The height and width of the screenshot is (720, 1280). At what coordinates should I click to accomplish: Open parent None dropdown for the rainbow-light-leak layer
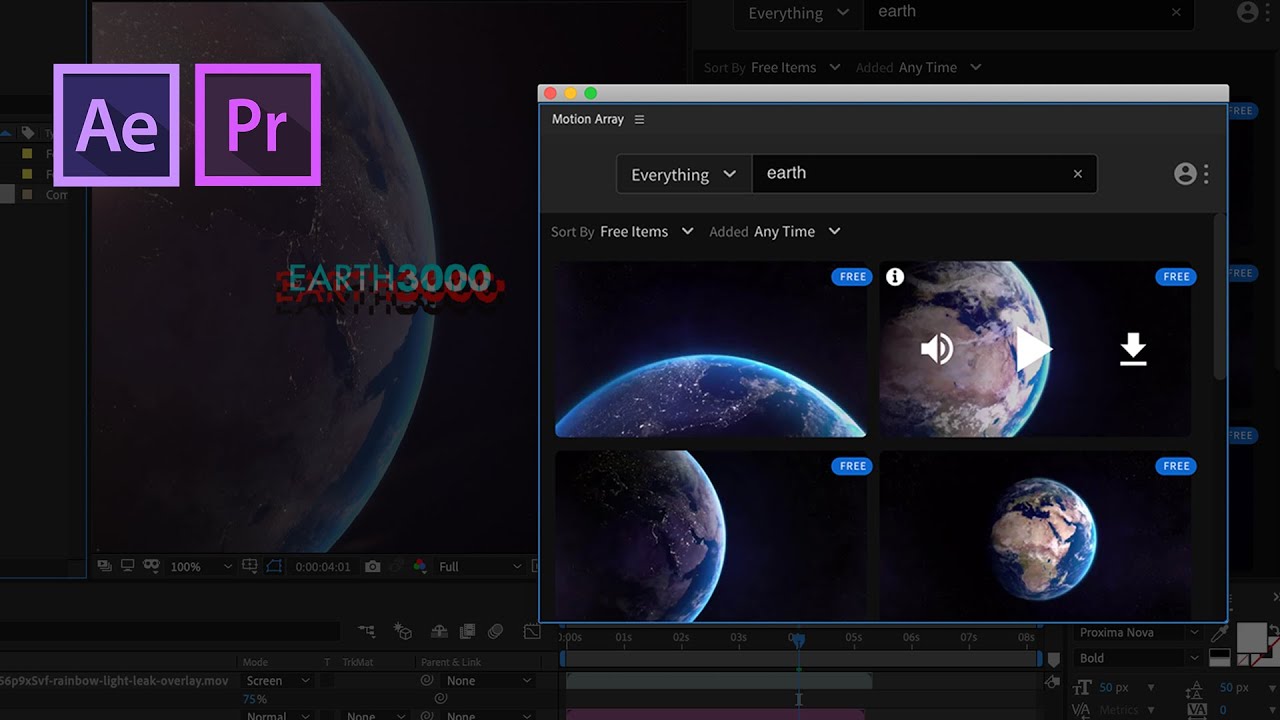click(489, 681)
